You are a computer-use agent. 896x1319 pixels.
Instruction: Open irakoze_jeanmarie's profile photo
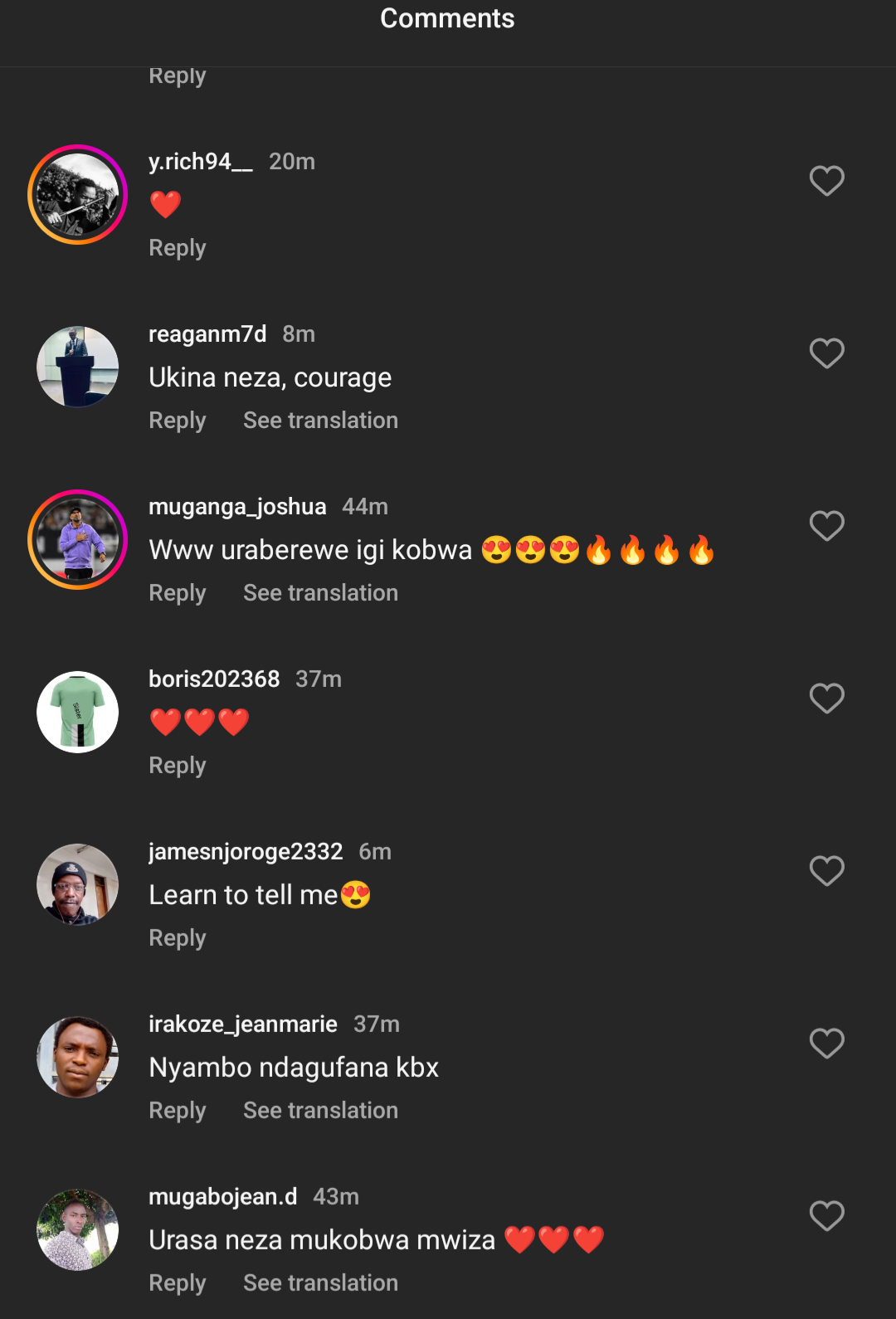pyautogui.click(x=77, y=1057)
